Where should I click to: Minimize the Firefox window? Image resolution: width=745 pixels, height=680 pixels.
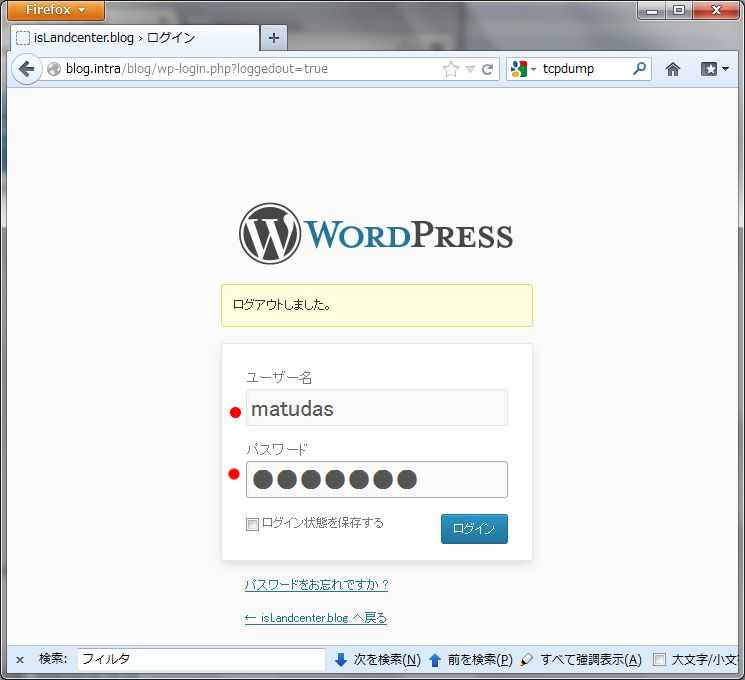pyautogui.click(x=652, y=10)
